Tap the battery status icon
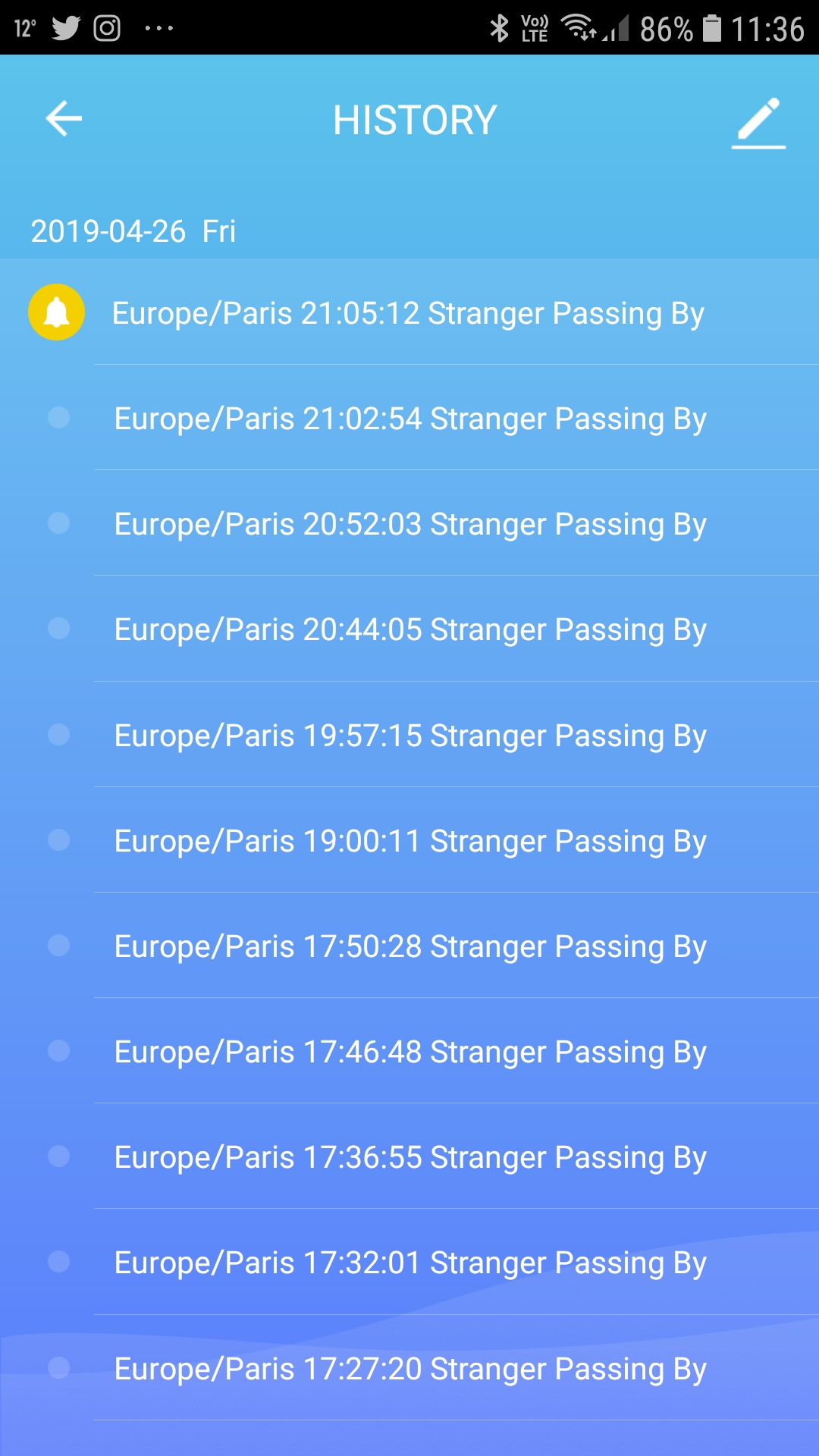Image resolution: width=819 pixels, height=1456 pixels. click(711, 29)
